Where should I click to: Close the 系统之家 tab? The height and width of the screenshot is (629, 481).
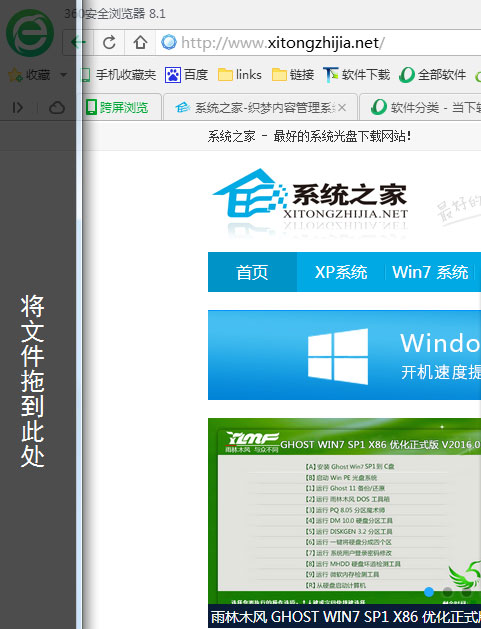pos(342,108)
